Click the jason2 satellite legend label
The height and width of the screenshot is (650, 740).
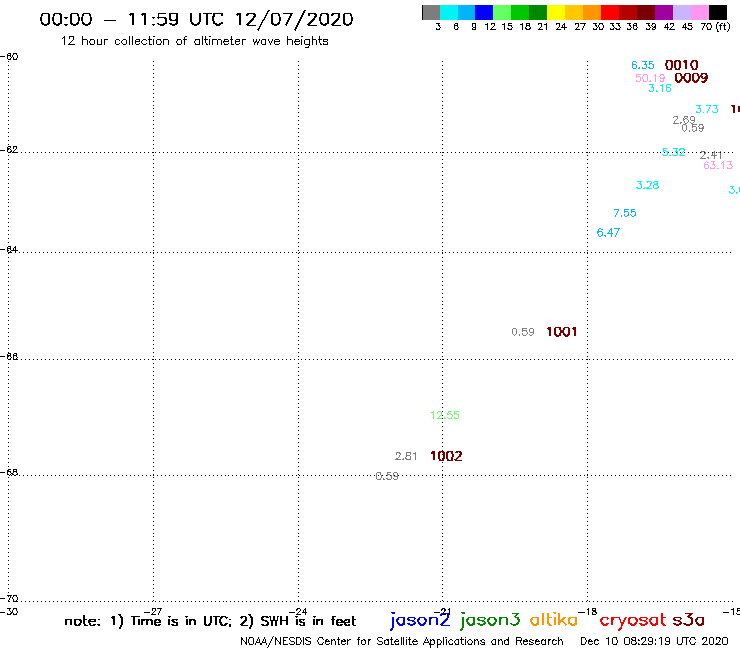[420, 620]
